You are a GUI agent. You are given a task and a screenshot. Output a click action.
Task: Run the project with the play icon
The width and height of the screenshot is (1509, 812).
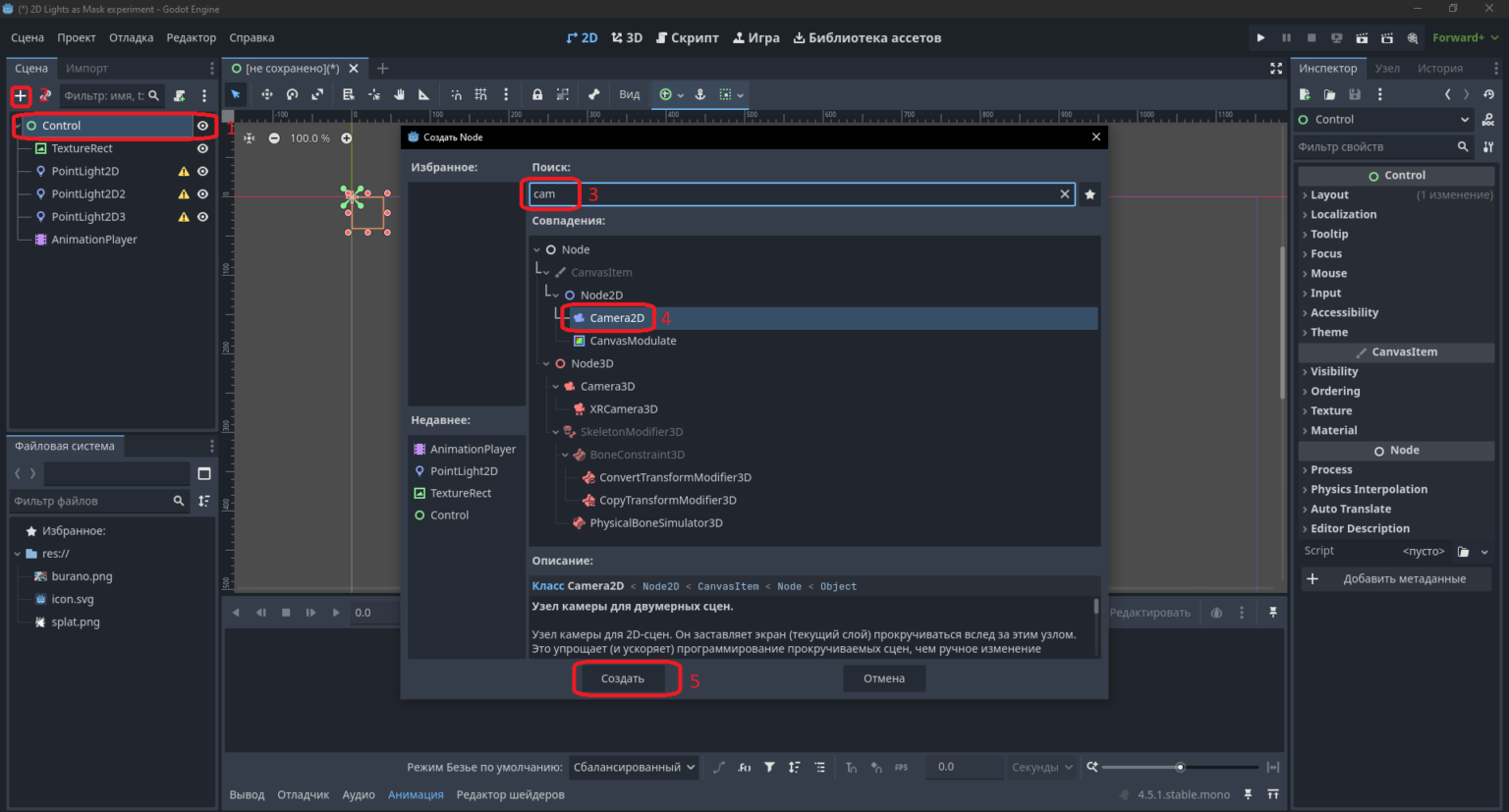1260,37
